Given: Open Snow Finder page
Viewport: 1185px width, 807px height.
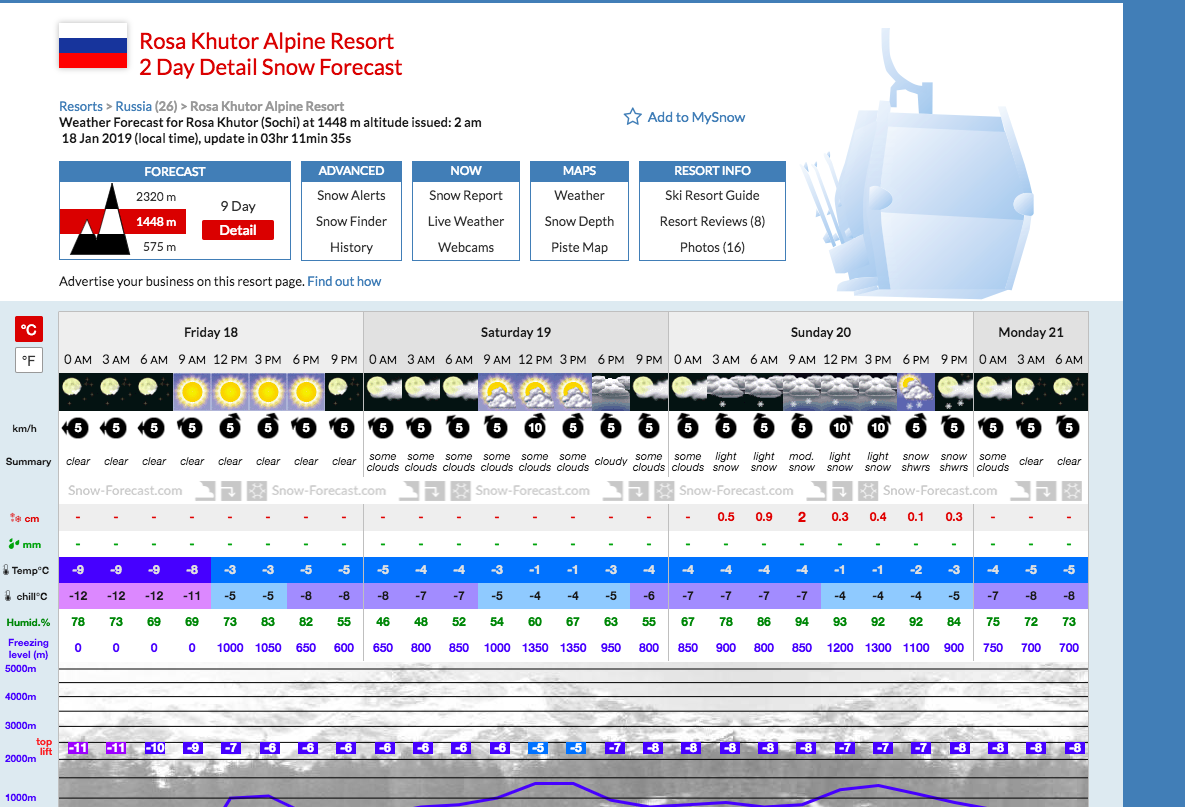Looking at the screenshot, I should pyautogui.click(x=351, y=221).
